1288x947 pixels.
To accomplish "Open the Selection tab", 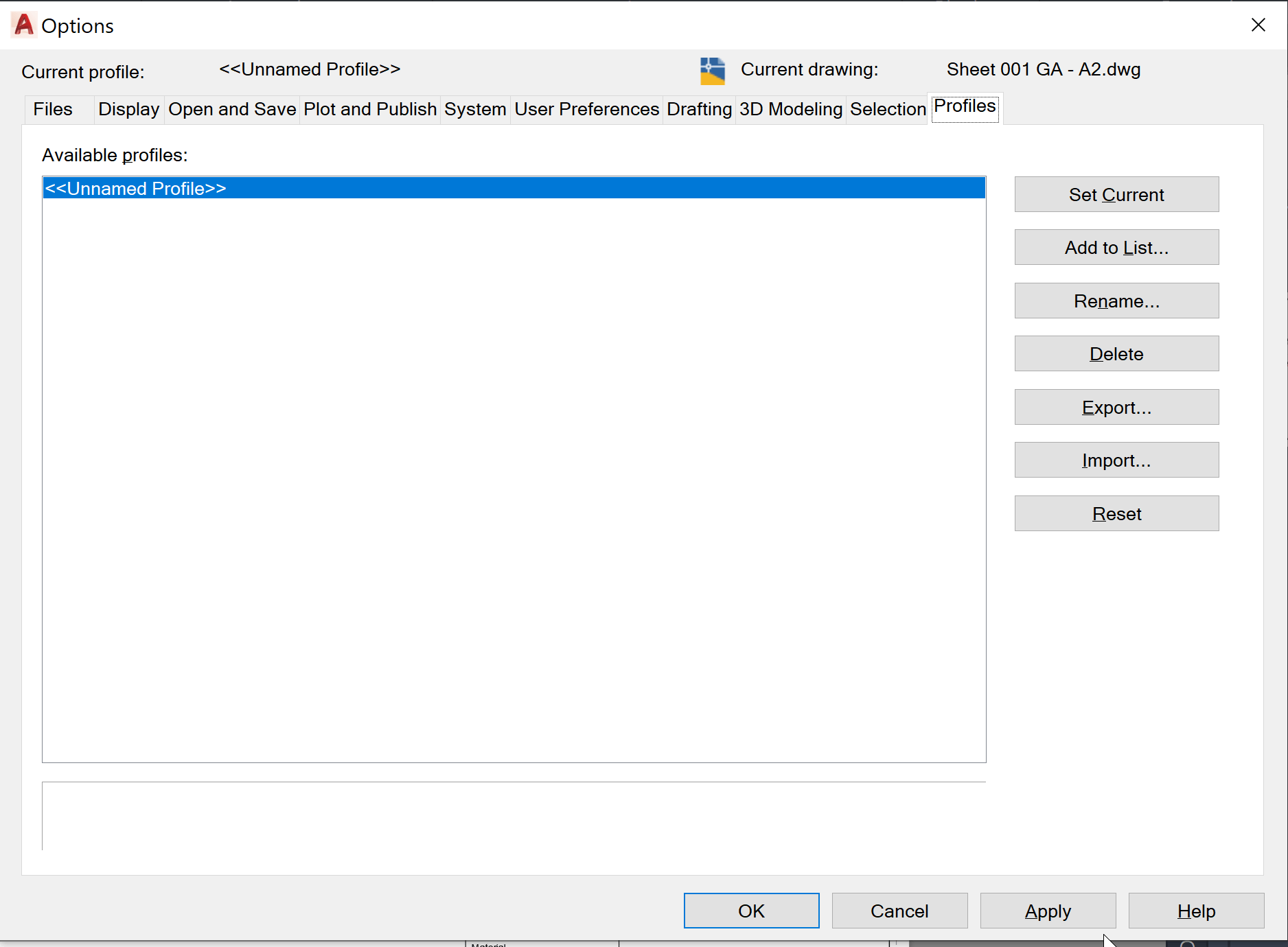I will click(x=887, y=109).
